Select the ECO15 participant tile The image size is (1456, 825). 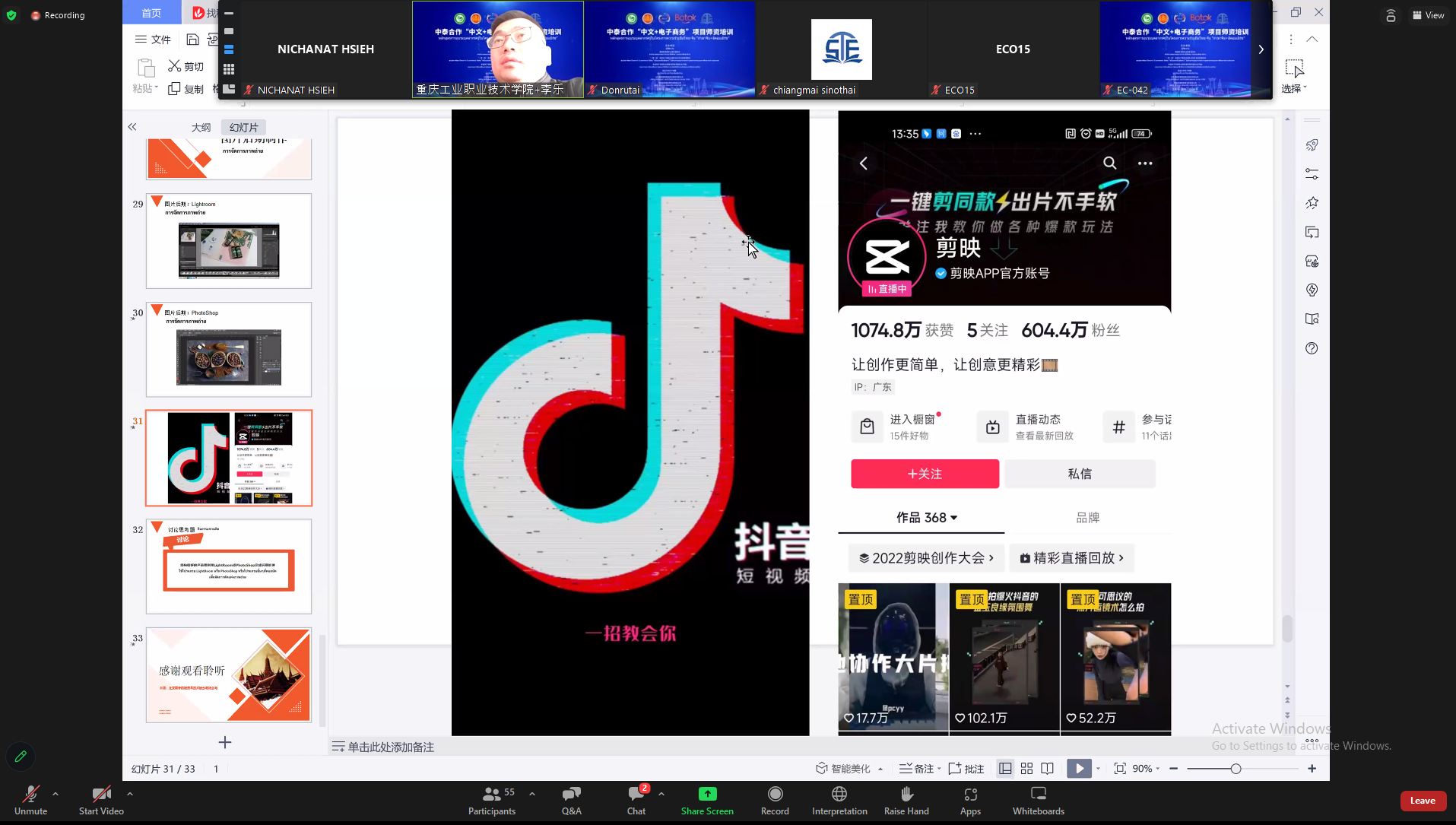coord(1013,49)
